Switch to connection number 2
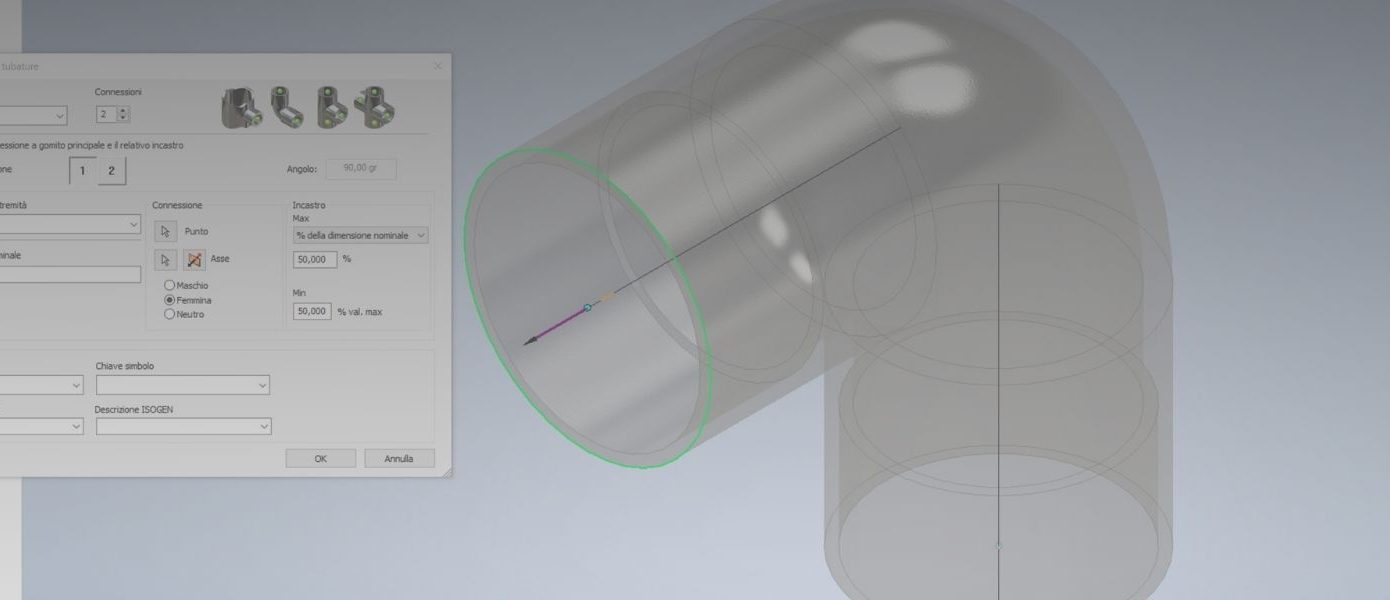Image resolution: width=1390 pixels, height=600 pixels. [111, 171]
